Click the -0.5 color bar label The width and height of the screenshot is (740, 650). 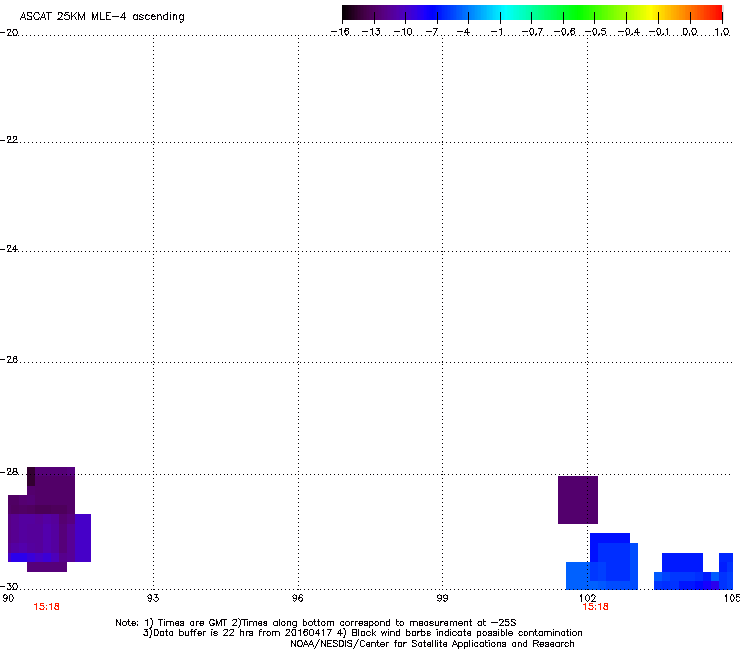(x=596, y=32)
